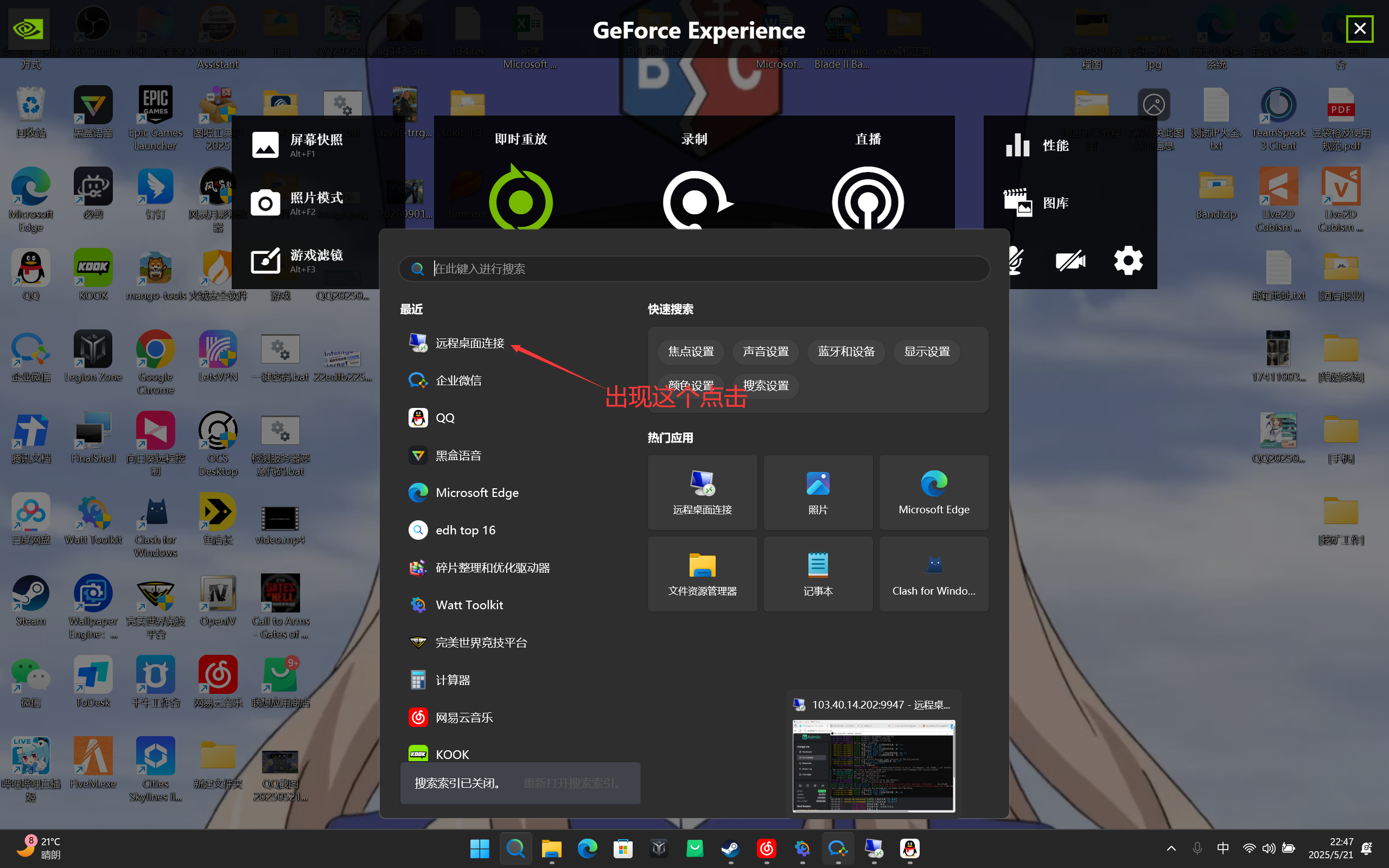Select Legion Zone desktop shortcut
Screen dimensions: 1389x868
coord(93,356)
